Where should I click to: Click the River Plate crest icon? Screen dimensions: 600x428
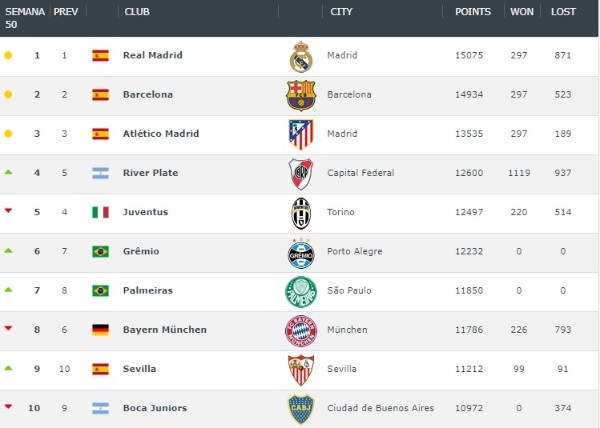point(301,173)
